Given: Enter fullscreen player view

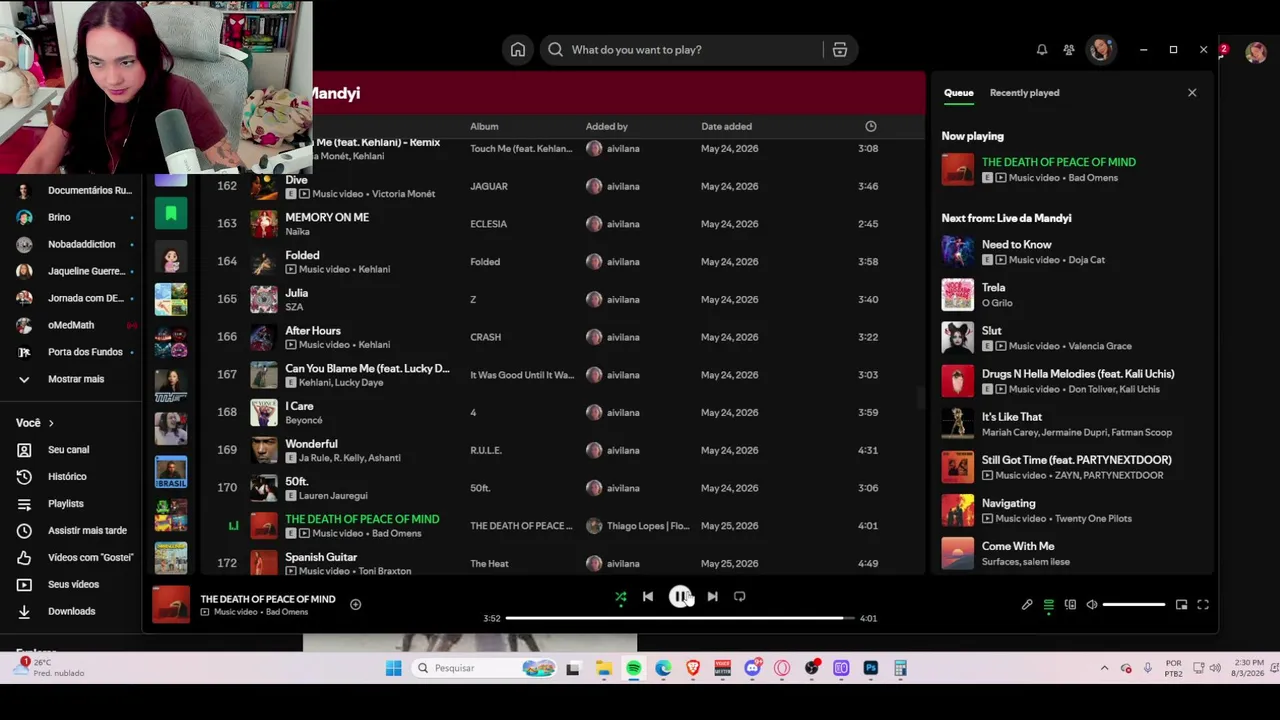Looking at the screenshot, I should tap(1203, 605).
